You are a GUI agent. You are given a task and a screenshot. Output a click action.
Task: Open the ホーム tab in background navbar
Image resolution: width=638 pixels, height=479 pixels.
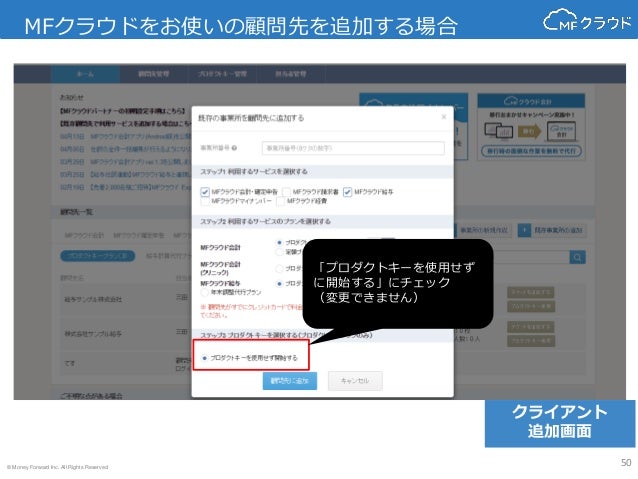click(x=85, y=74)
